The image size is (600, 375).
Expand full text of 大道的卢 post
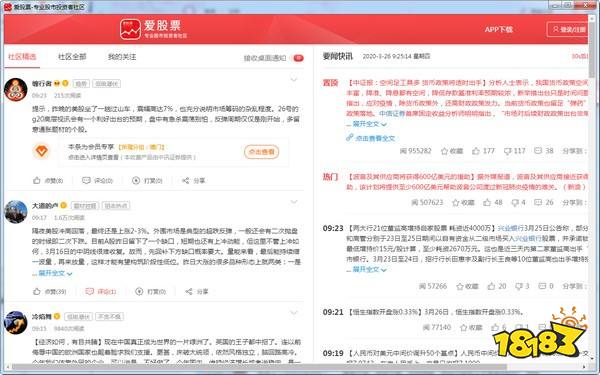click(x=55, y=273)
